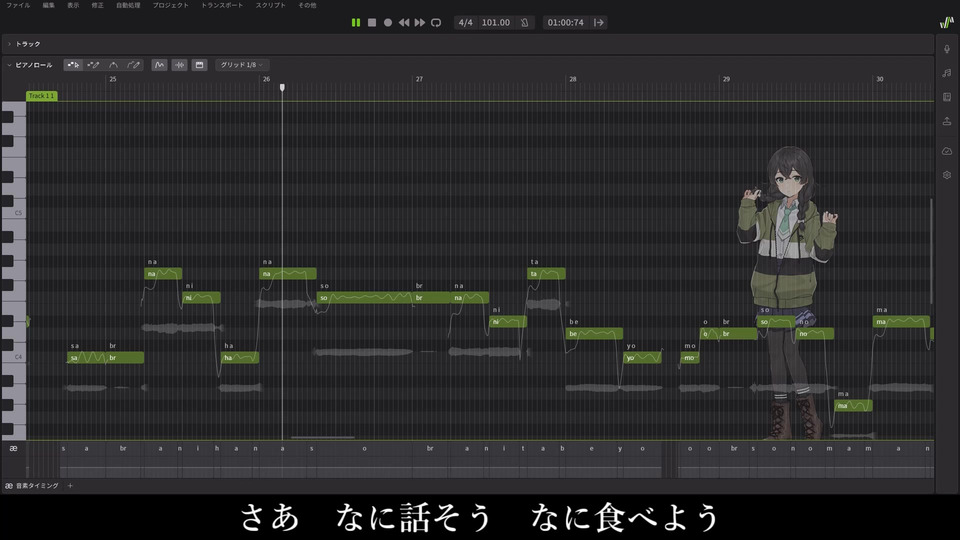This screenshot has height=540, width=960.
Task: Click the jump-to-position arrow beside the time
Action: pos(599,23)
